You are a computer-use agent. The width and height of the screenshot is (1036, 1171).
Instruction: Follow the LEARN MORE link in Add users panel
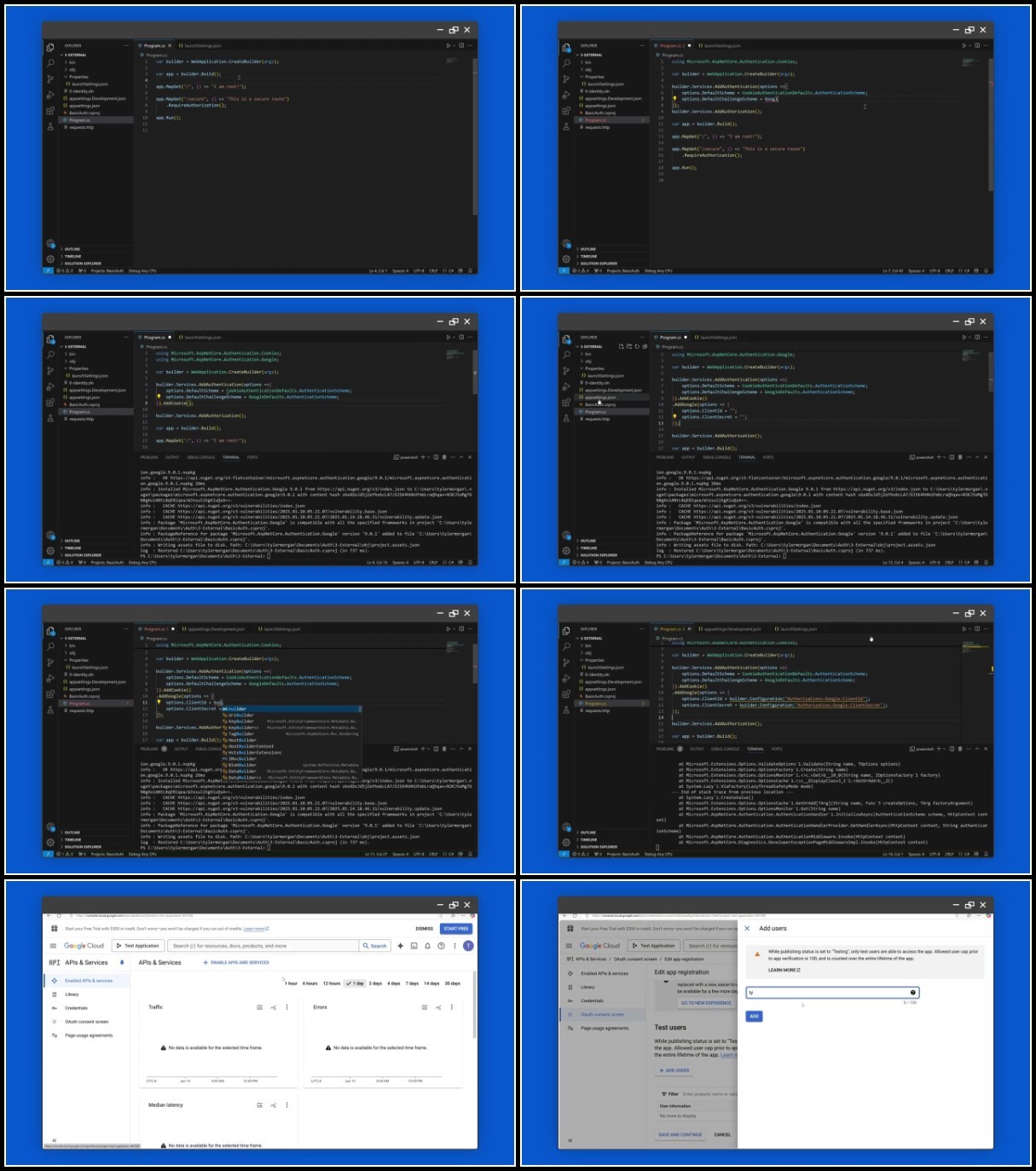tap(784, 970)
